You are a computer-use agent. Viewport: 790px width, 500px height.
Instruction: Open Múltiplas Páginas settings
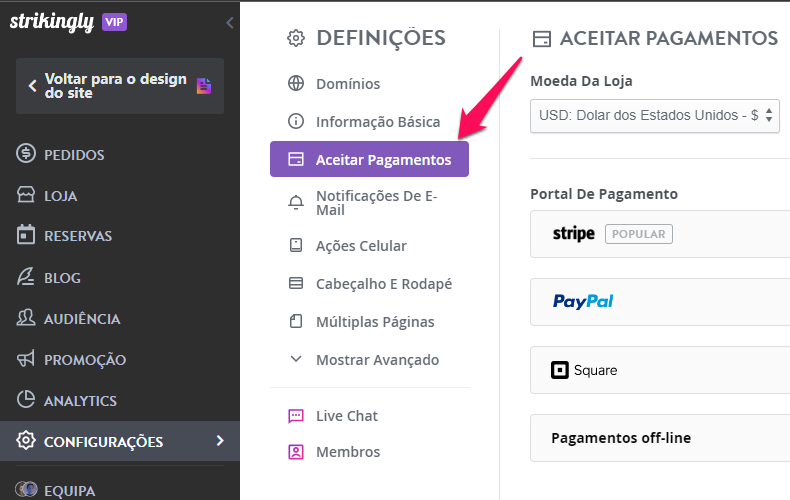click(x=375, y=322)
